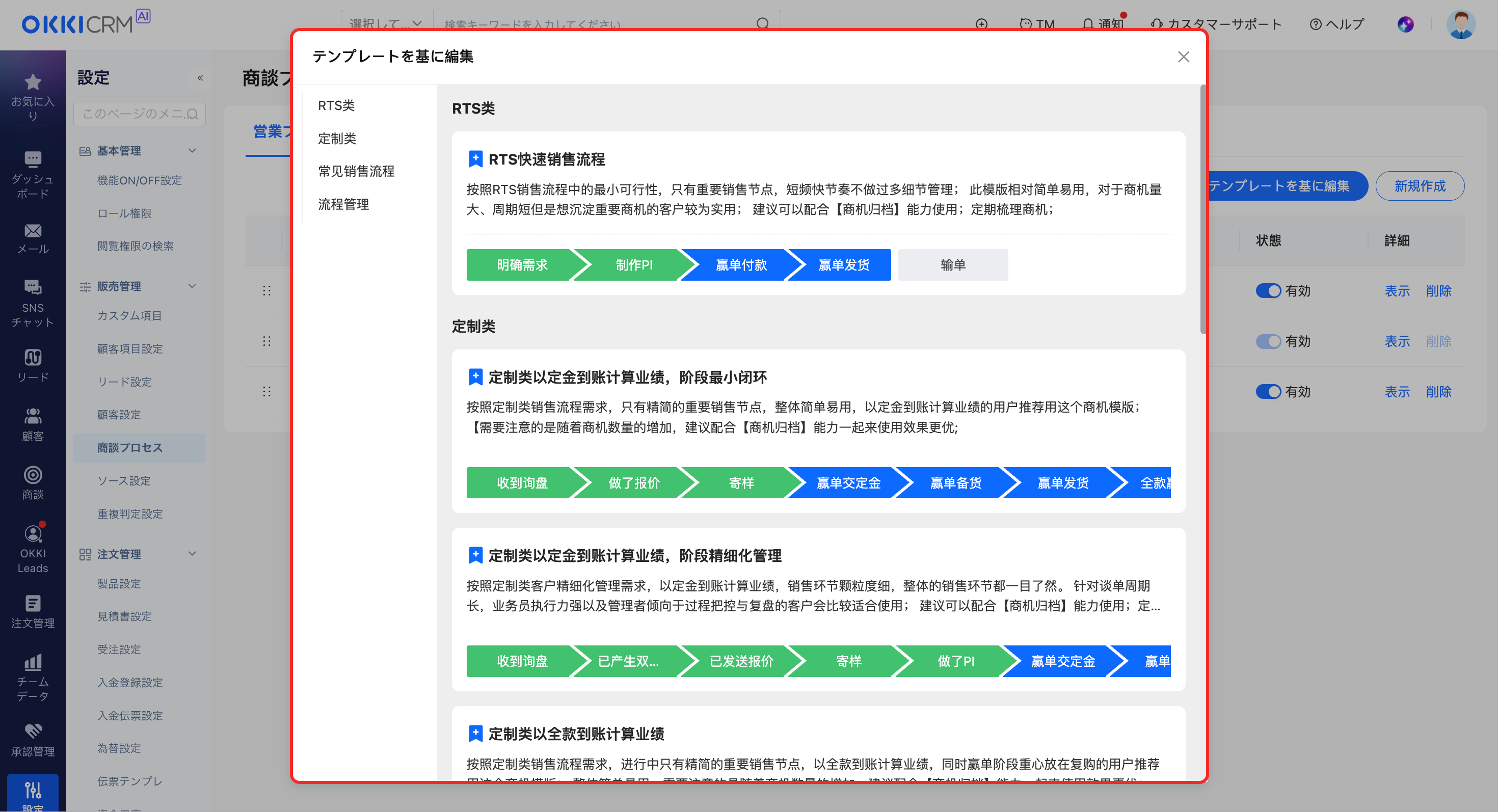Click the 明确需求 stage in RTS flow
Screen dimensions: 1498x812
coord(522,265)
